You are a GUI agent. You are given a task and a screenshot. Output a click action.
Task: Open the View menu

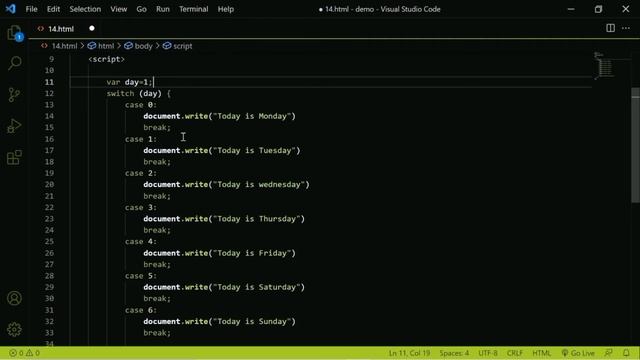[x=118, y=9]
